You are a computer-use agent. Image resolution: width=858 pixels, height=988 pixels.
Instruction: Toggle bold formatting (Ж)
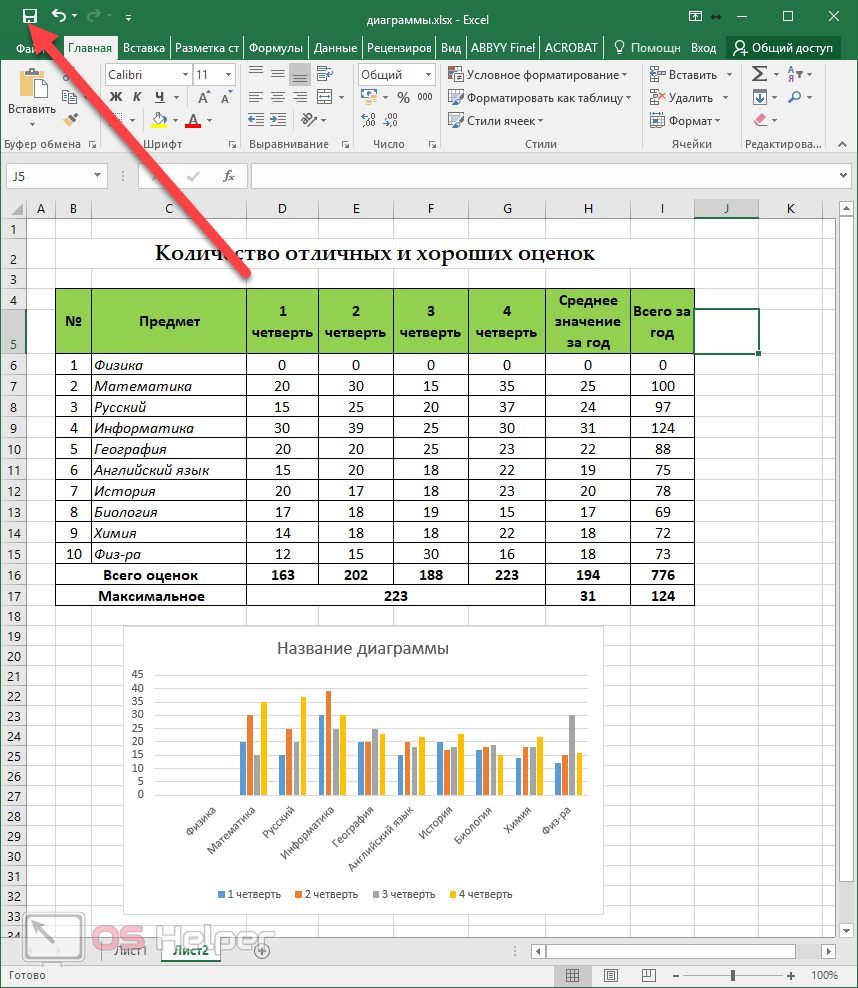click(x=114, y=97)
